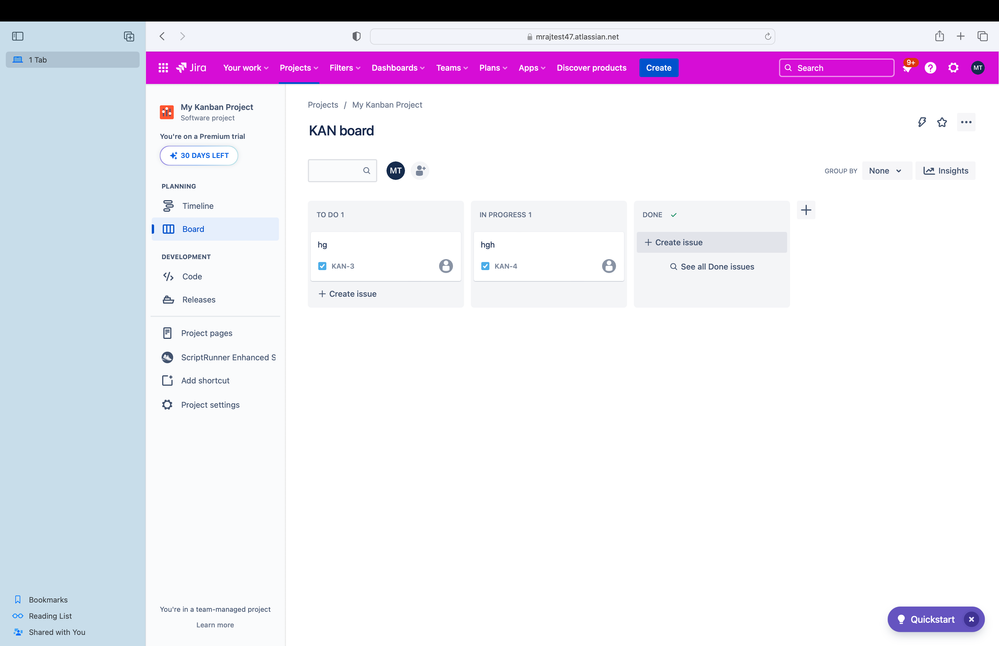
Task: Toggle Safari sidebar icon
Action: [x=18, y=36]
